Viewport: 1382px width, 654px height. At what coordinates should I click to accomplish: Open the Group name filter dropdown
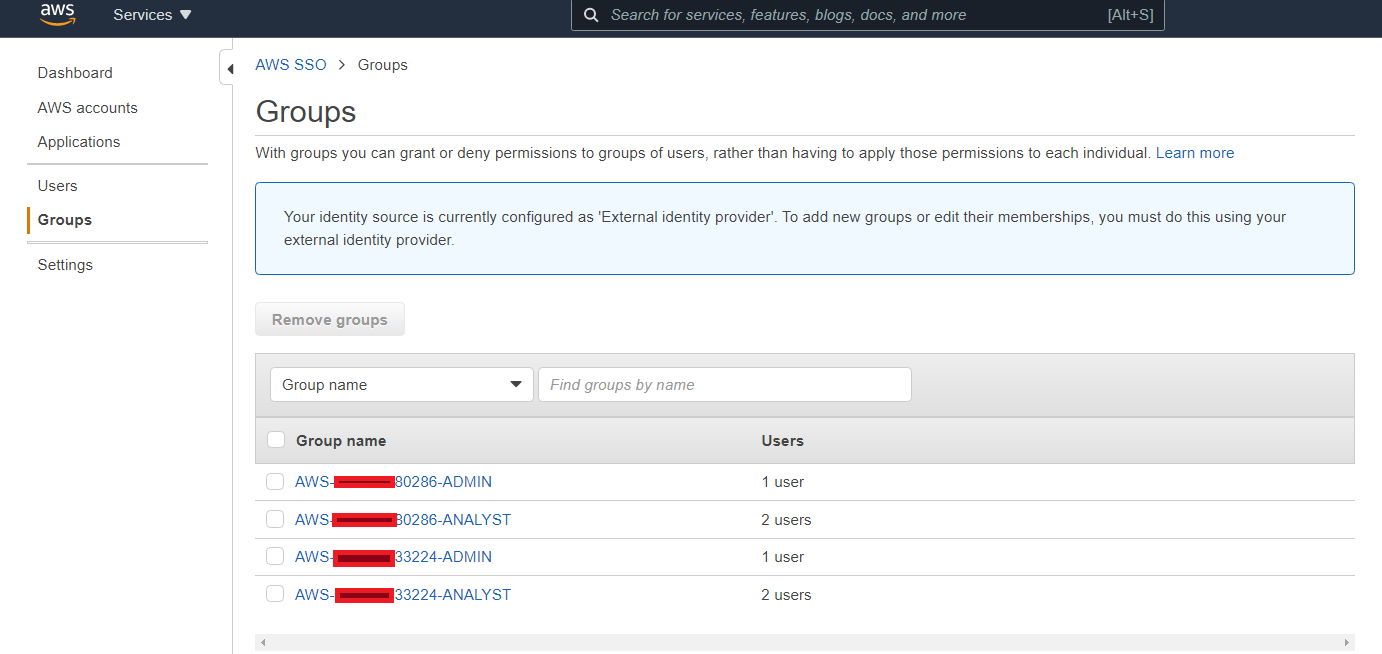tap(401, 385)
